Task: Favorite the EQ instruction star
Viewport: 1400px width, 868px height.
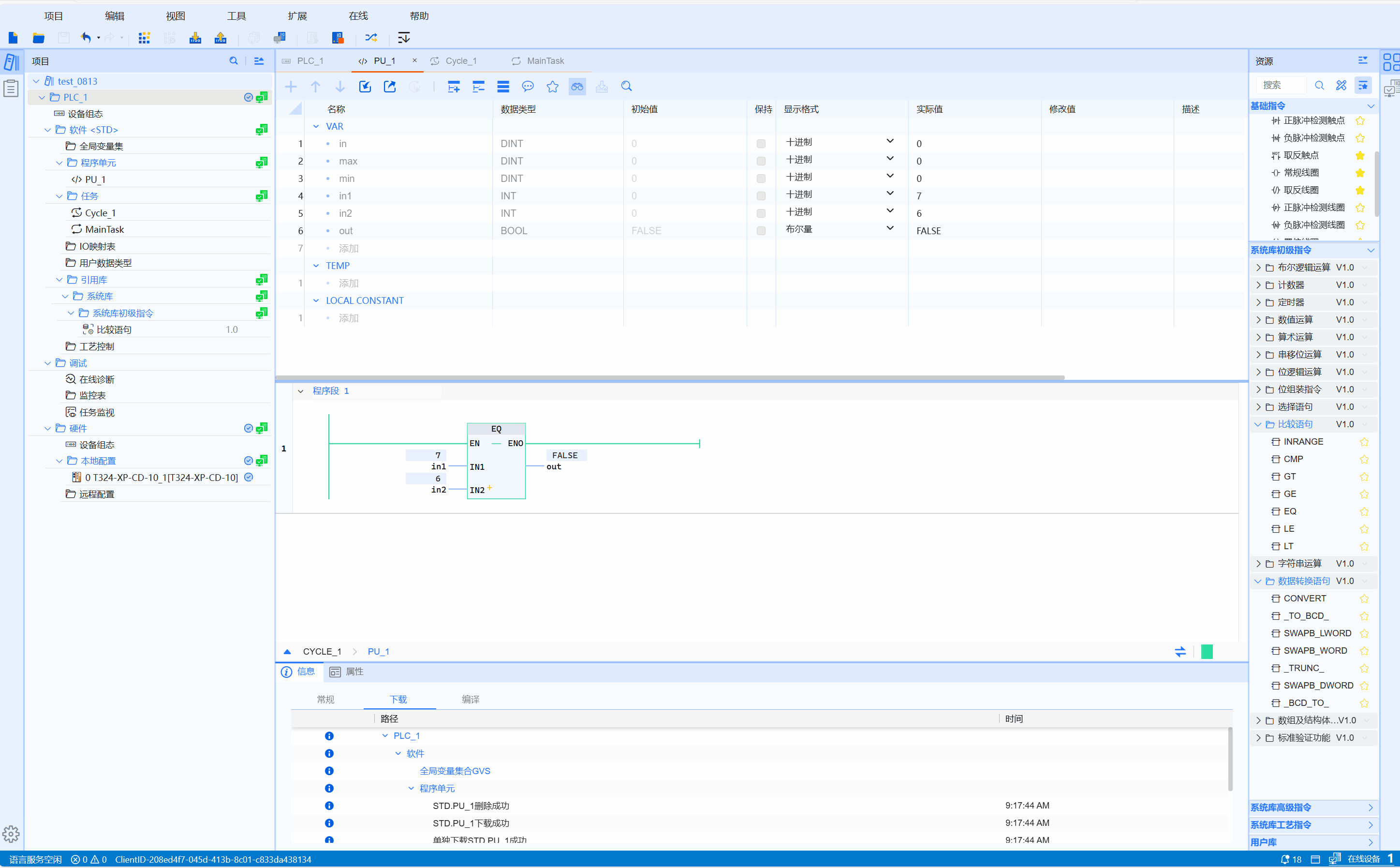Action: coord(1364,511)
